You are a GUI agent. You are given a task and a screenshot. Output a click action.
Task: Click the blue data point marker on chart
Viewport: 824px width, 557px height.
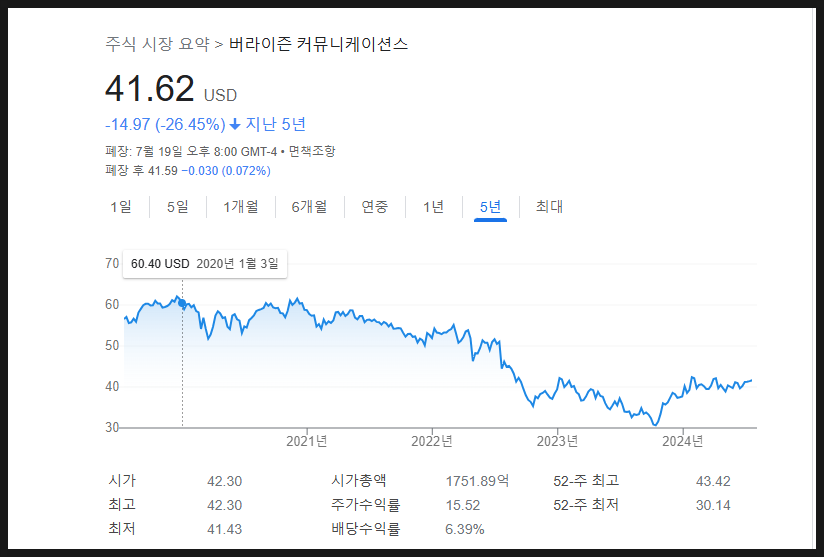[182, 303]
